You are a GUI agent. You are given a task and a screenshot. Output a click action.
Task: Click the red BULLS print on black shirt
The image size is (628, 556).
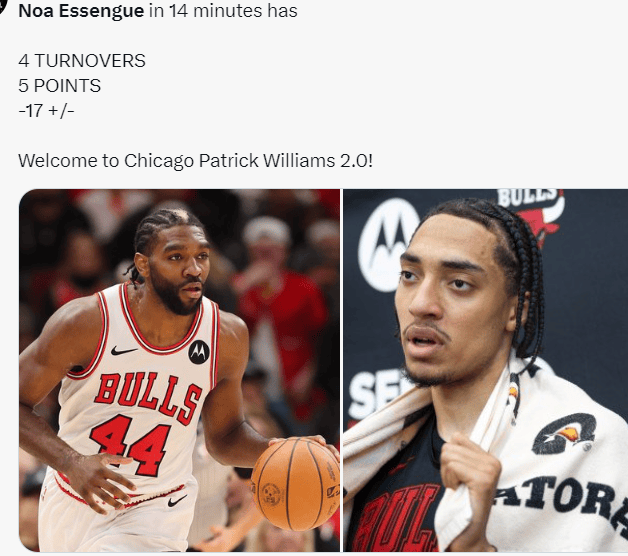[x=397, y=519]
